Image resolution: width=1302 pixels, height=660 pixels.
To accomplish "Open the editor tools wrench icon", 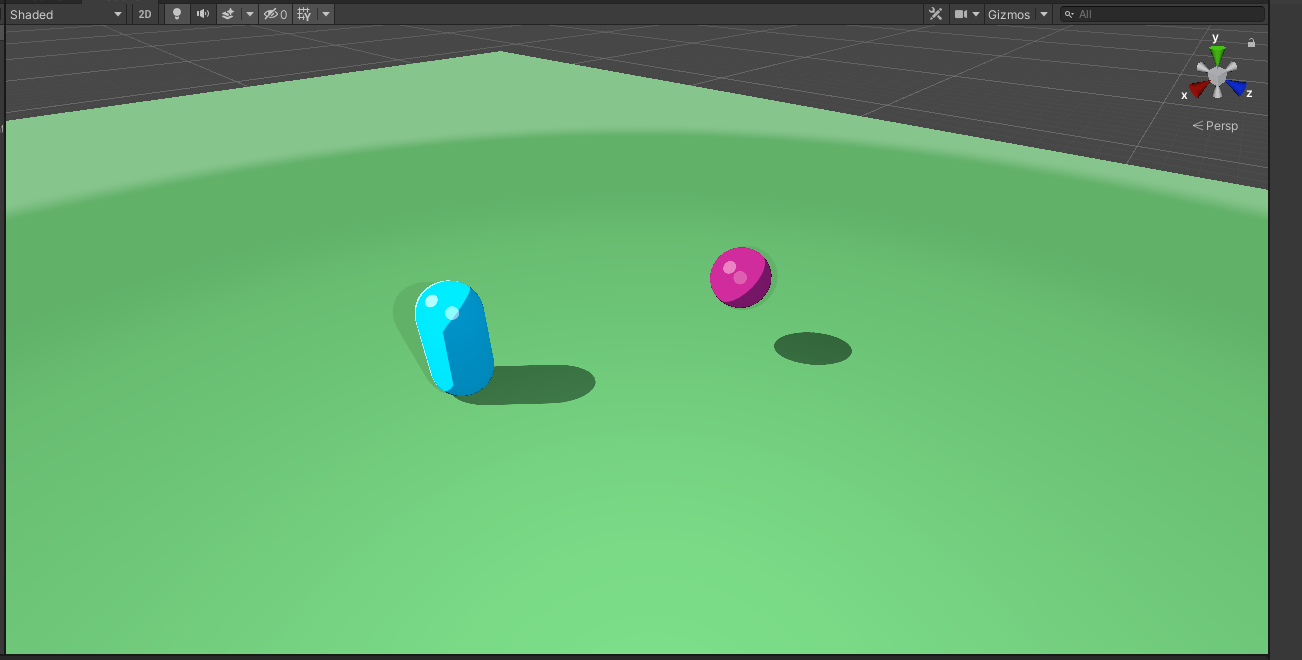I will coord(936,14).
